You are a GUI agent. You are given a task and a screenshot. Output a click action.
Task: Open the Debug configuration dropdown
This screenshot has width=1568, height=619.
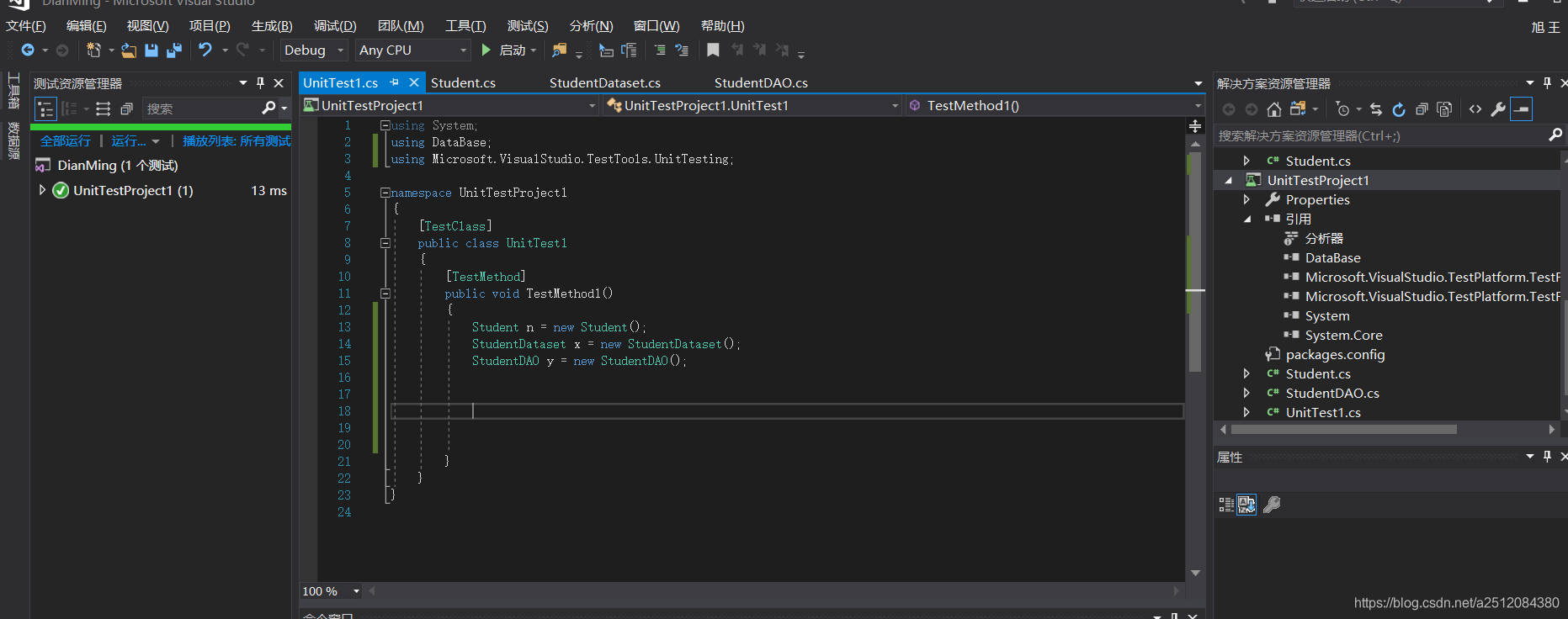coord(314,50)
